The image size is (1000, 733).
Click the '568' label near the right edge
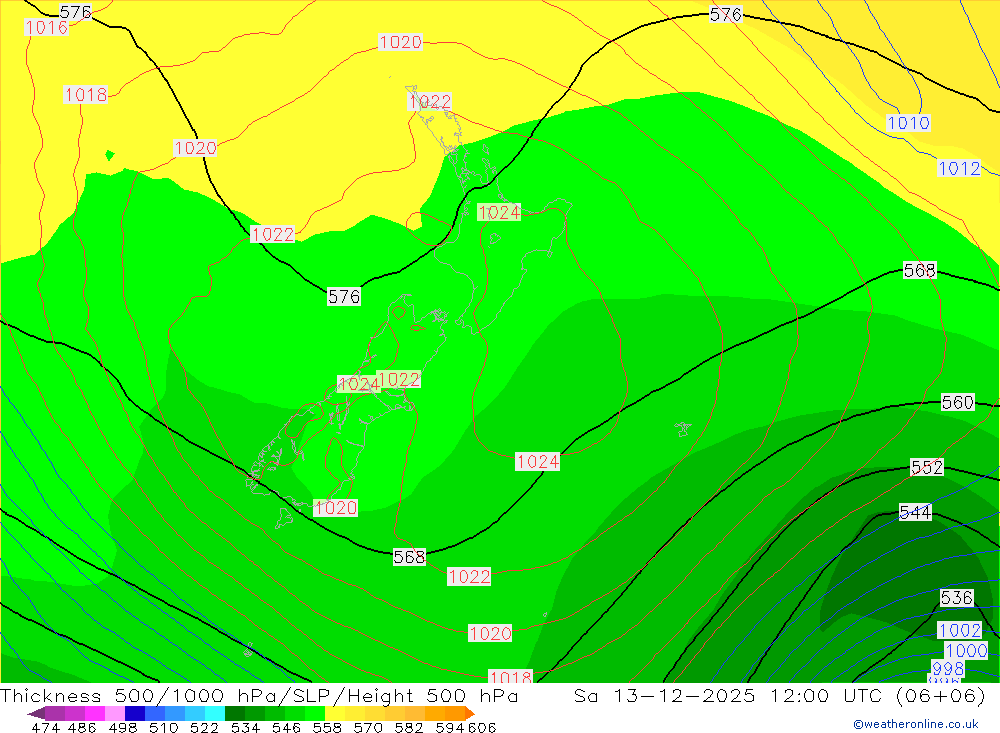(x=920, y=270)
